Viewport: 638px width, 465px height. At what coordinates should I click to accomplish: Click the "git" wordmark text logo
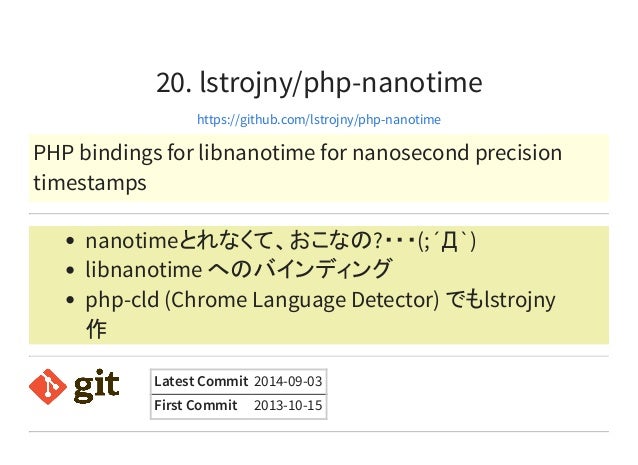pos(96,386)
